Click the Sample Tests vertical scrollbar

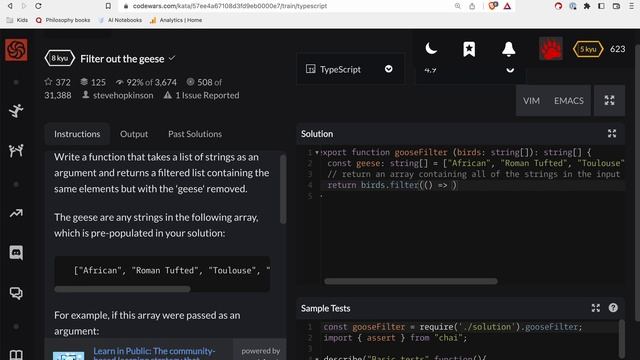(x=622, y=339)
